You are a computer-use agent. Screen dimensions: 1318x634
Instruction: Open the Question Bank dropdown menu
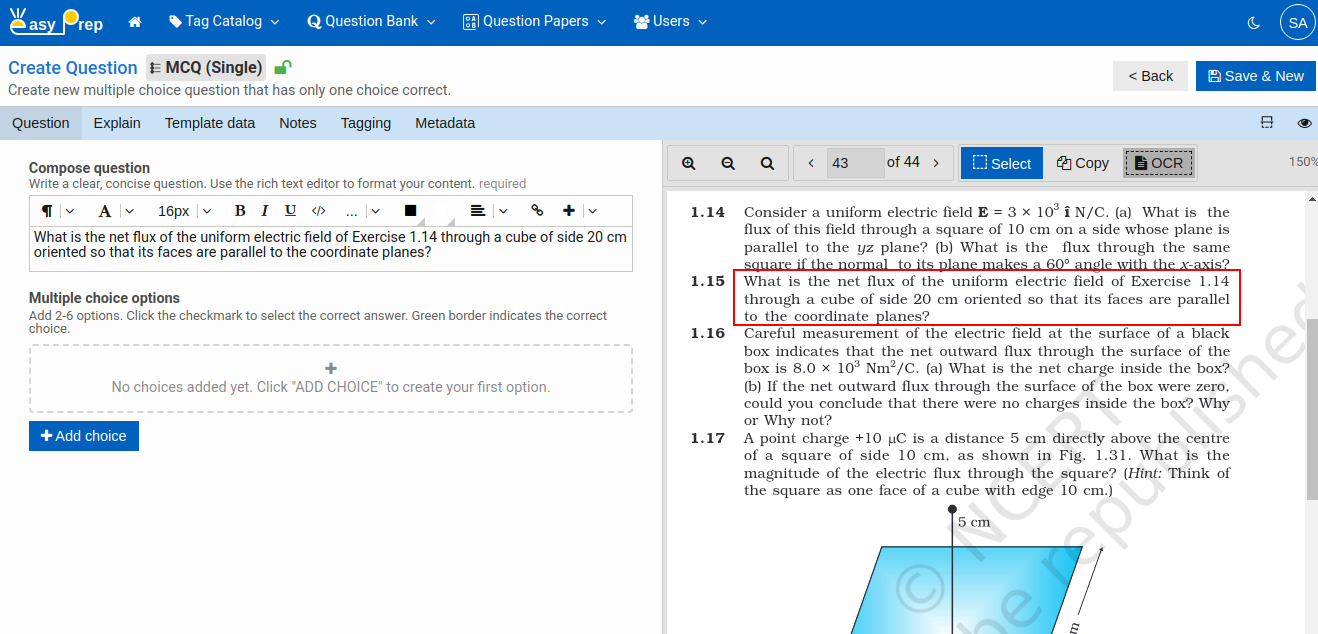(370, 21)
